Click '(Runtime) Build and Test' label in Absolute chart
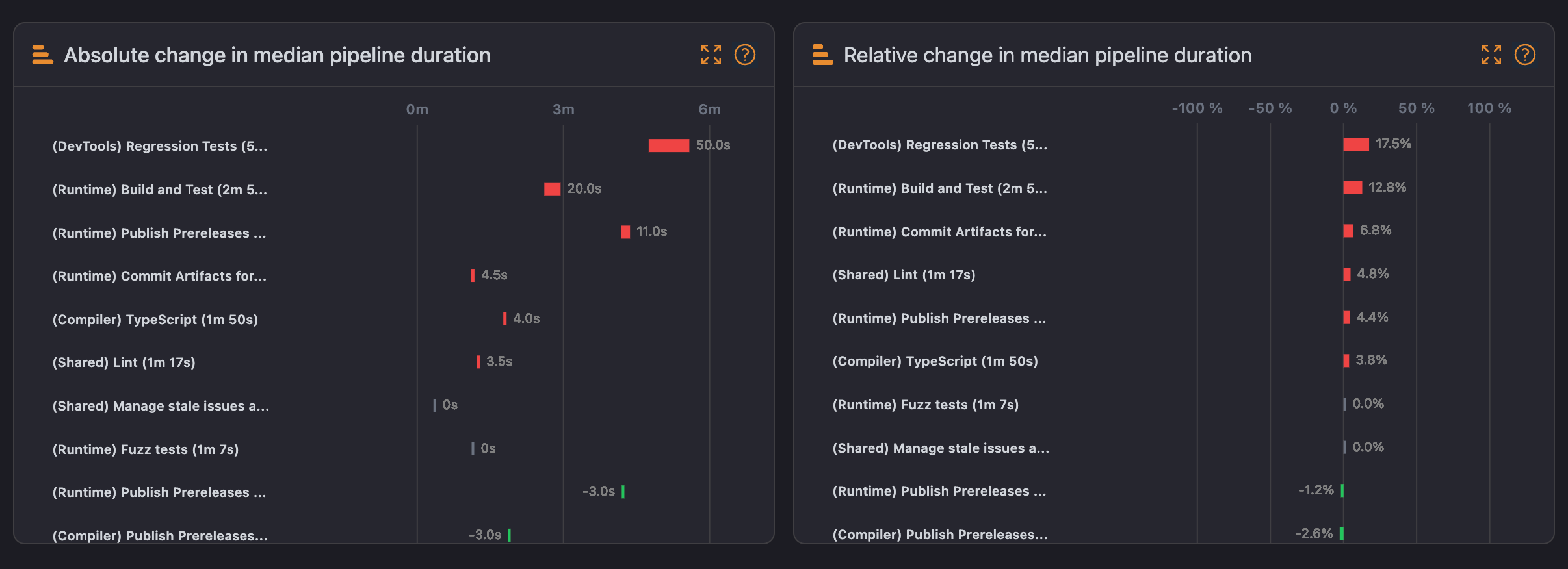The image size is (1568, 569). coord(160,190)
